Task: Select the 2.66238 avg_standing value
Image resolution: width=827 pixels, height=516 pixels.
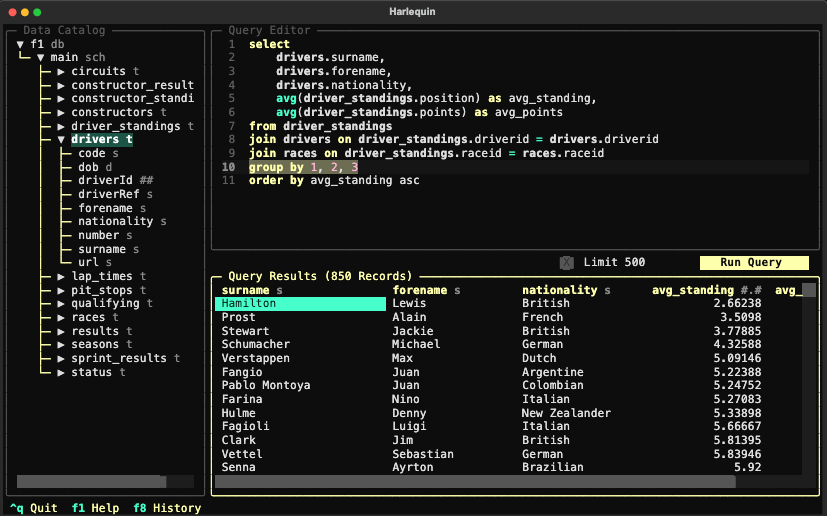Action: [737, 303]
